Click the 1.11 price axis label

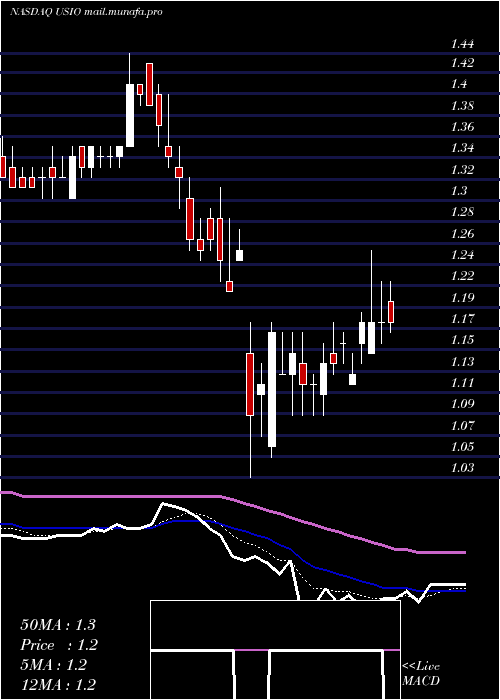click(x=462, y=382)
